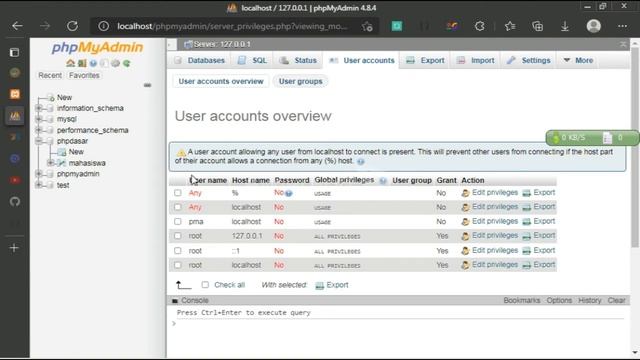Click the phpMyAdmin logo

(97, 47)
